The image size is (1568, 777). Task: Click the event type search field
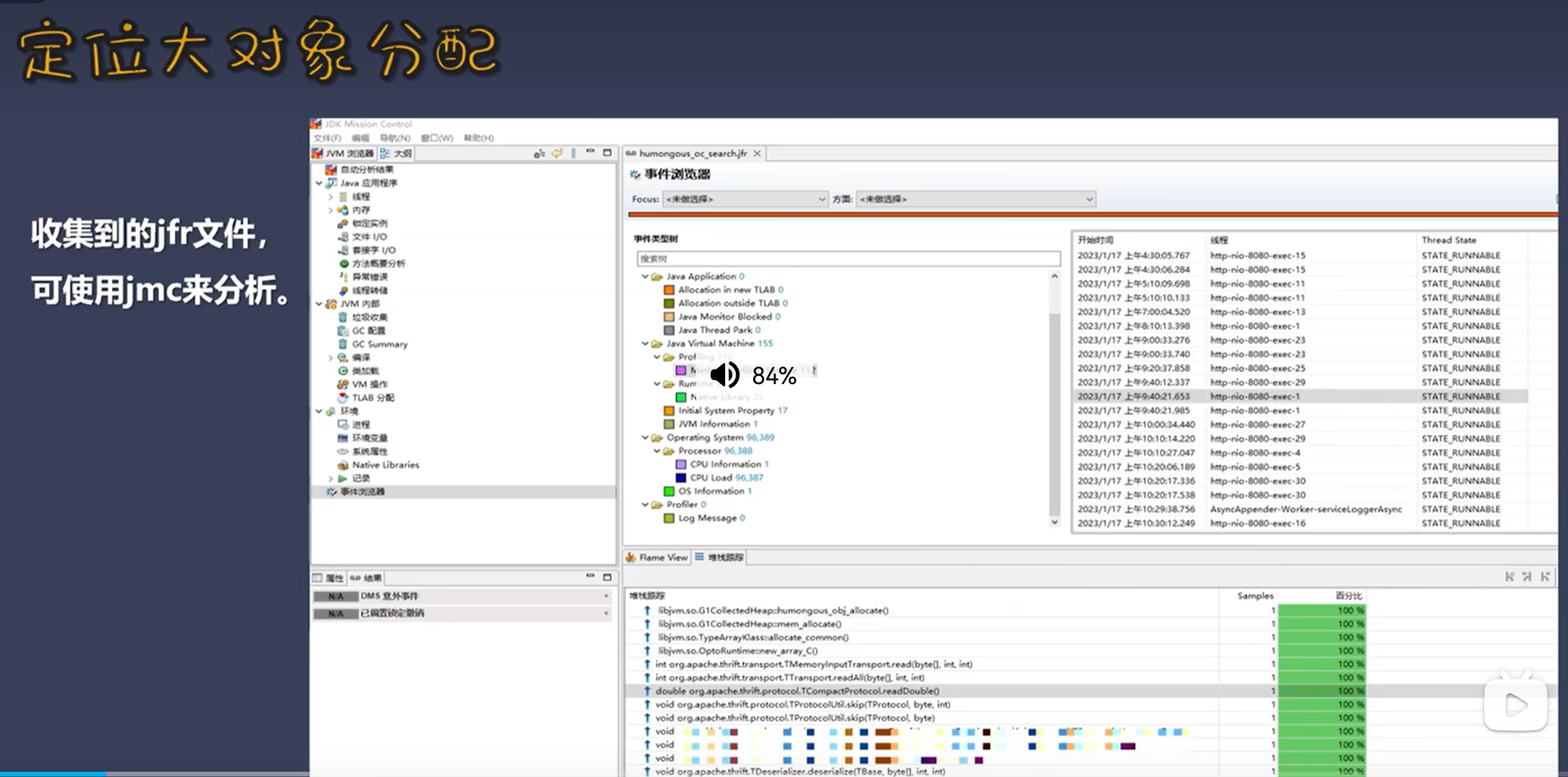848,259
